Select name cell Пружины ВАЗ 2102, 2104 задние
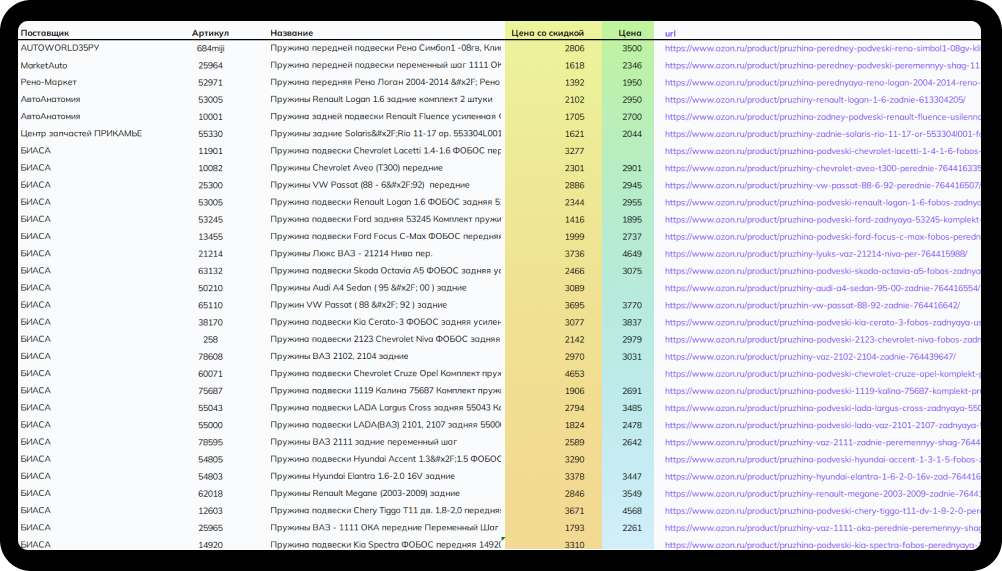The width and height of the screenshot is (1002, 571). (x=339, y=356)
